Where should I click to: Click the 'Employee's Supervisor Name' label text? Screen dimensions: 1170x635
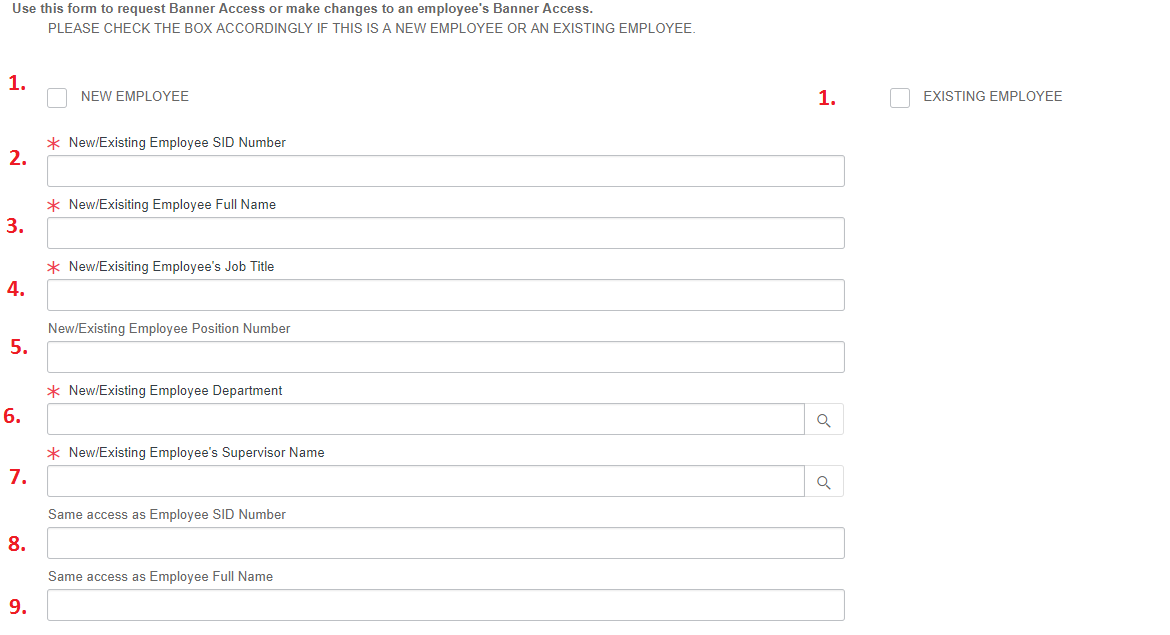(x=196, y=453)
